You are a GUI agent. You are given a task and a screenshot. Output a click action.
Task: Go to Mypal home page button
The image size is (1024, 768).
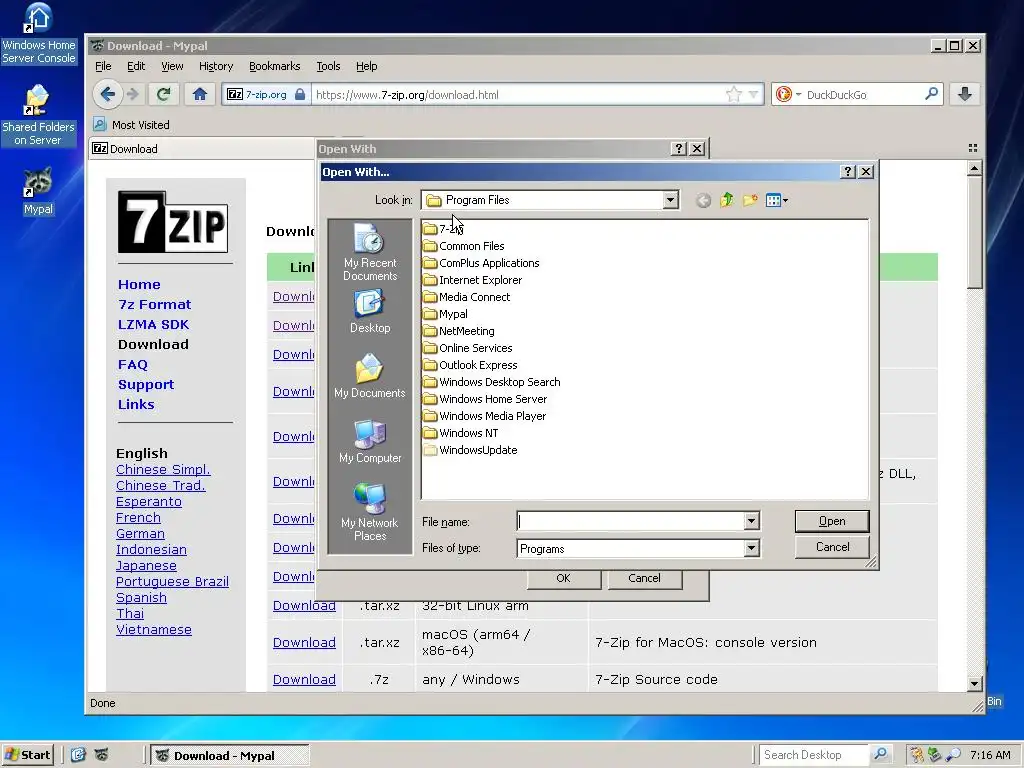click(200, 95)
